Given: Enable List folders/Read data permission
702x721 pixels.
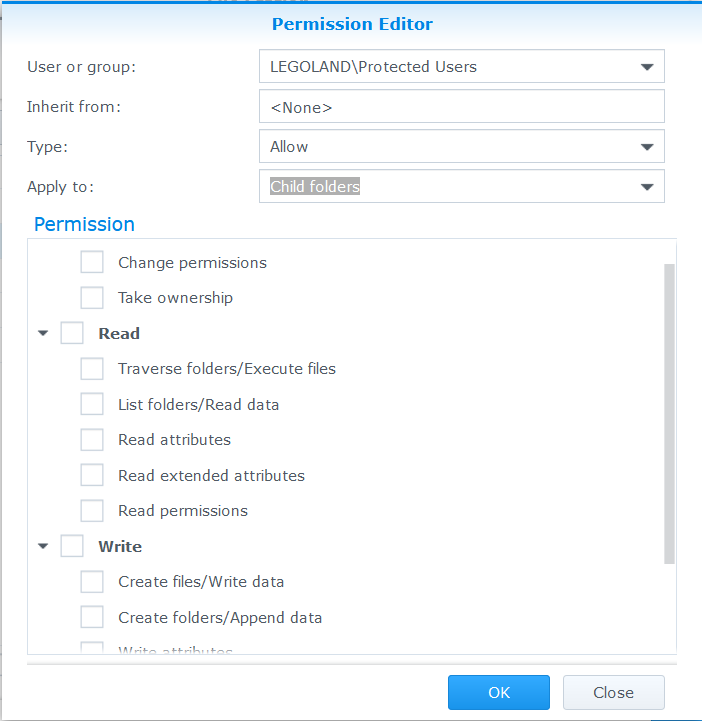Looking at the screenshot, I should point(91,404).
